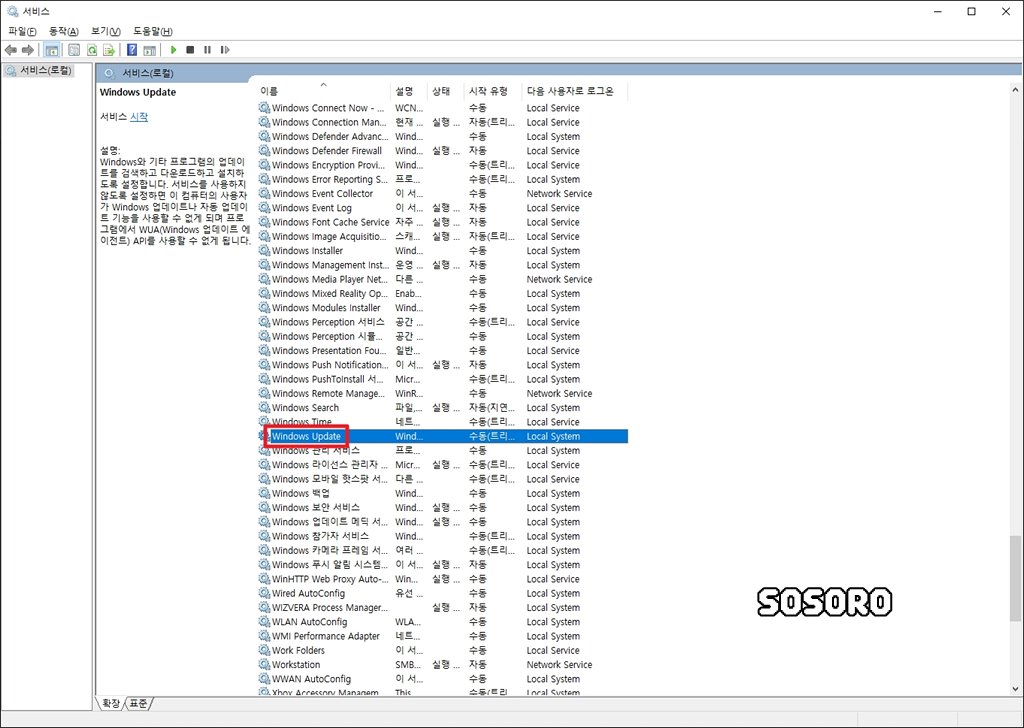The width and height of the screenshot is (1024, 728).
Task: Click gear icon of Wired AutoConfig row
Action: click(x=264, y=593)
